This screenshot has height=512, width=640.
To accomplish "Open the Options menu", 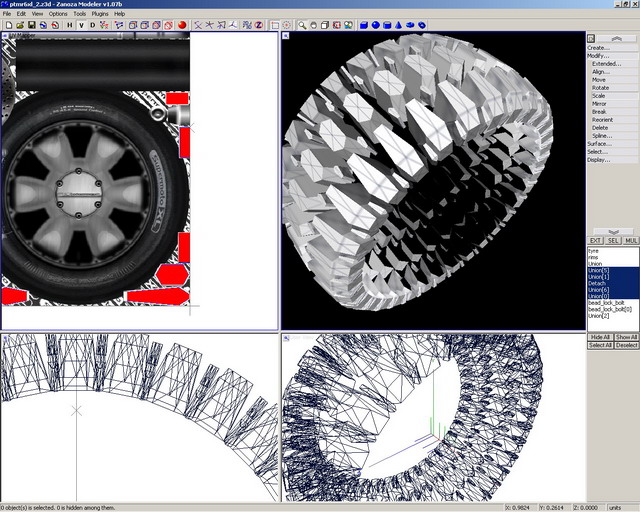I will (59, 14).
